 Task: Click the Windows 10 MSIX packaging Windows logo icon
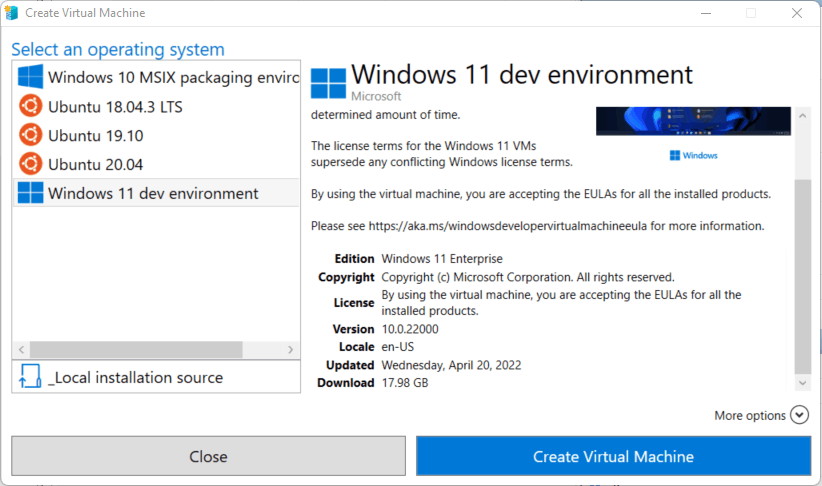[30, 77]
